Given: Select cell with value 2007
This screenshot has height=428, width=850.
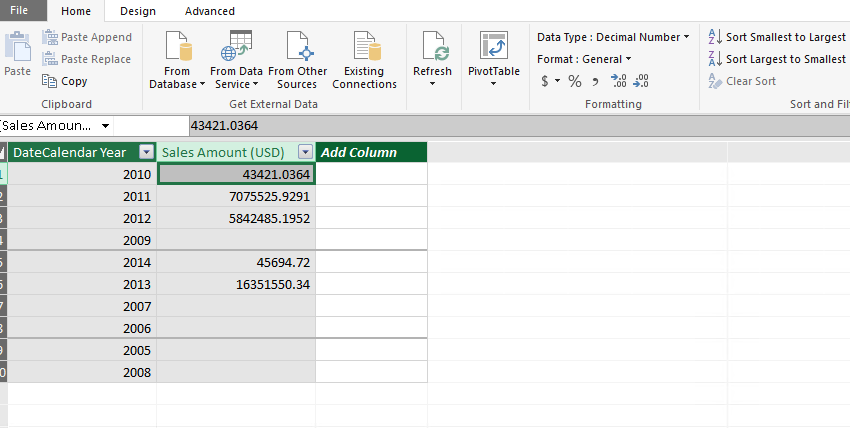Looking at the screenshot, I should (x=82, y=307).
